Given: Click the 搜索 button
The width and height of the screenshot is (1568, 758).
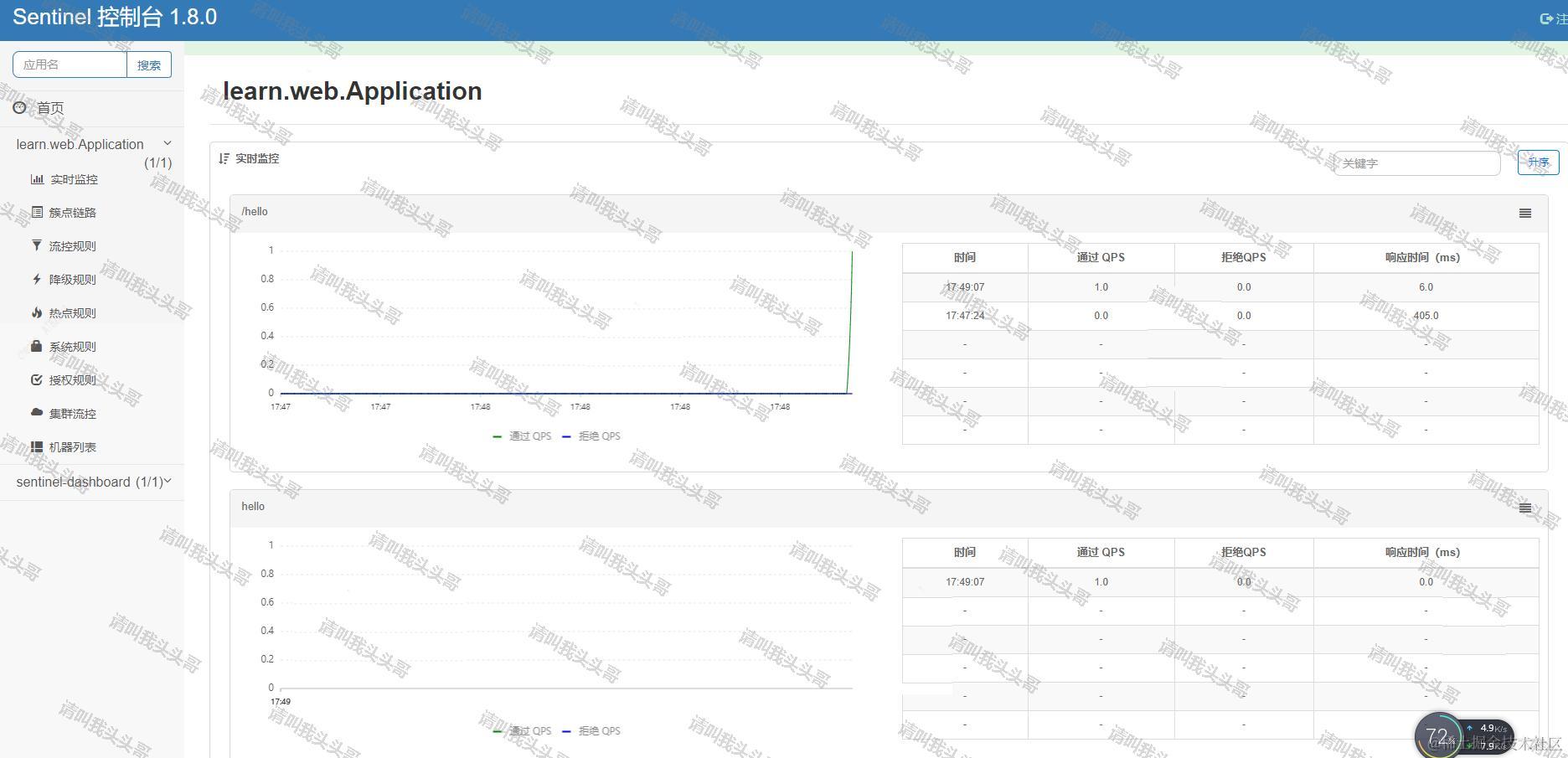Looking at the screenshot, I should [149, 64].
